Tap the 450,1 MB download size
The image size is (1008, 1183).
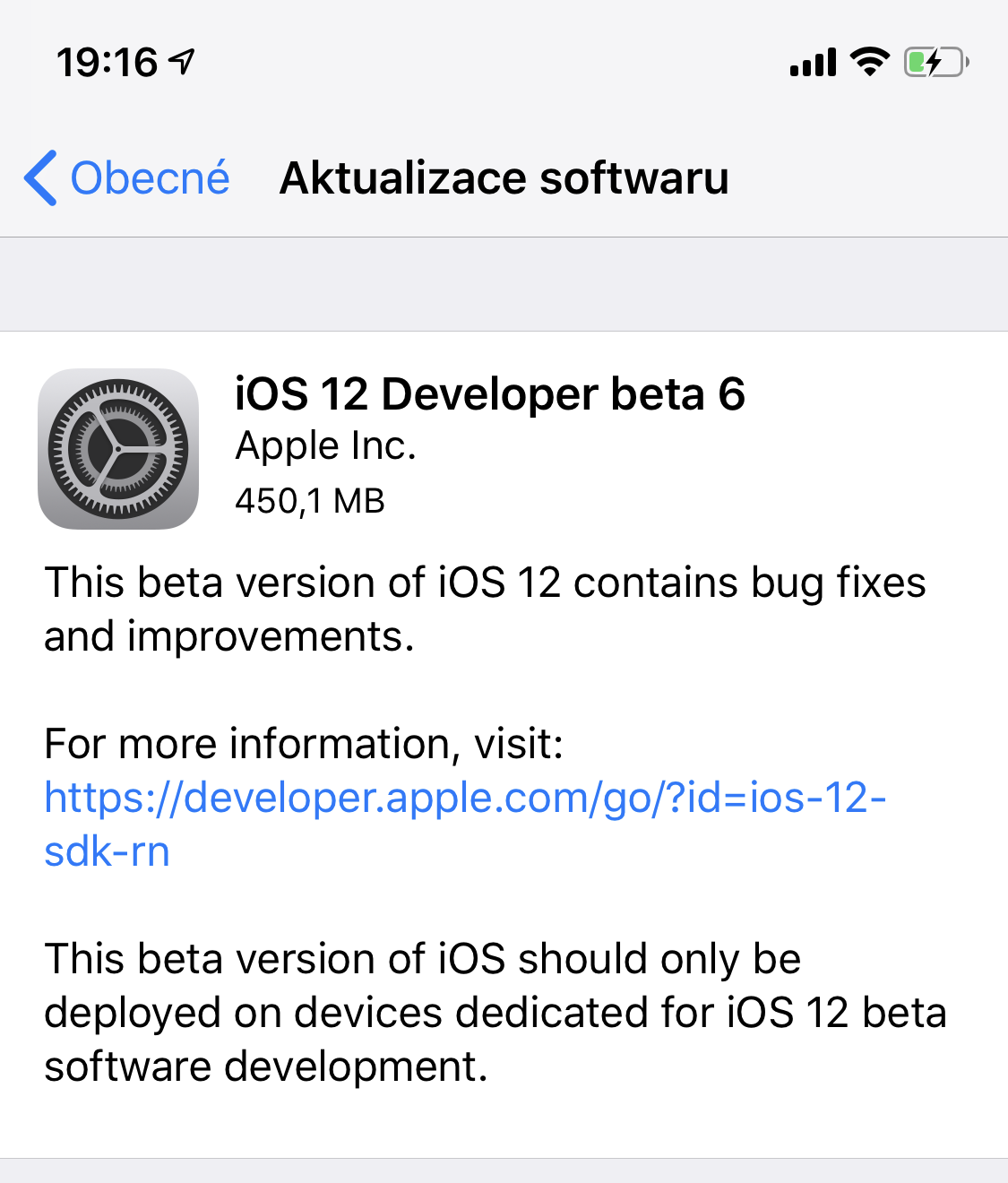[309, 501]
